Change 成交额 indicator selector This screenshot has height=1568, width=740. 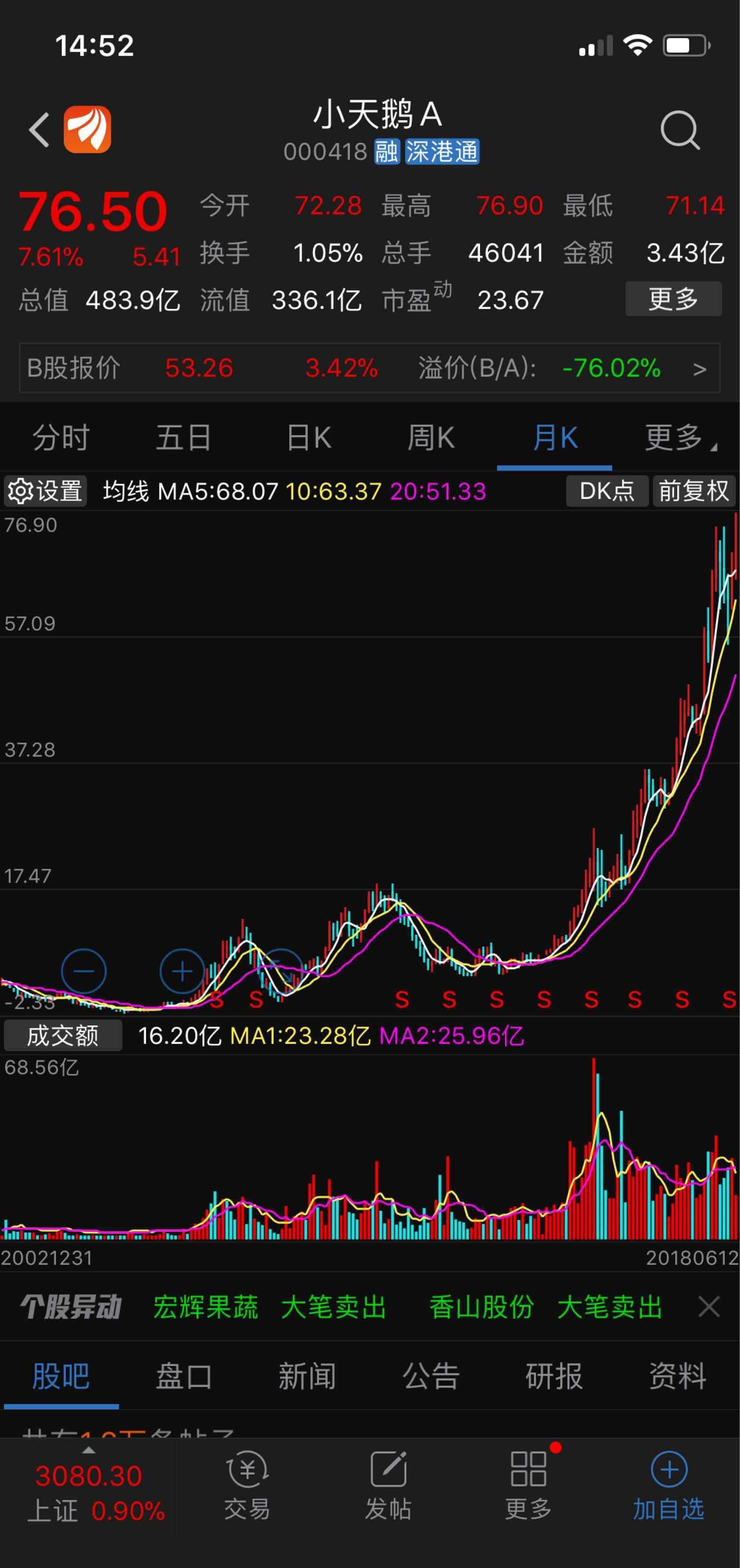[63, 1036]
